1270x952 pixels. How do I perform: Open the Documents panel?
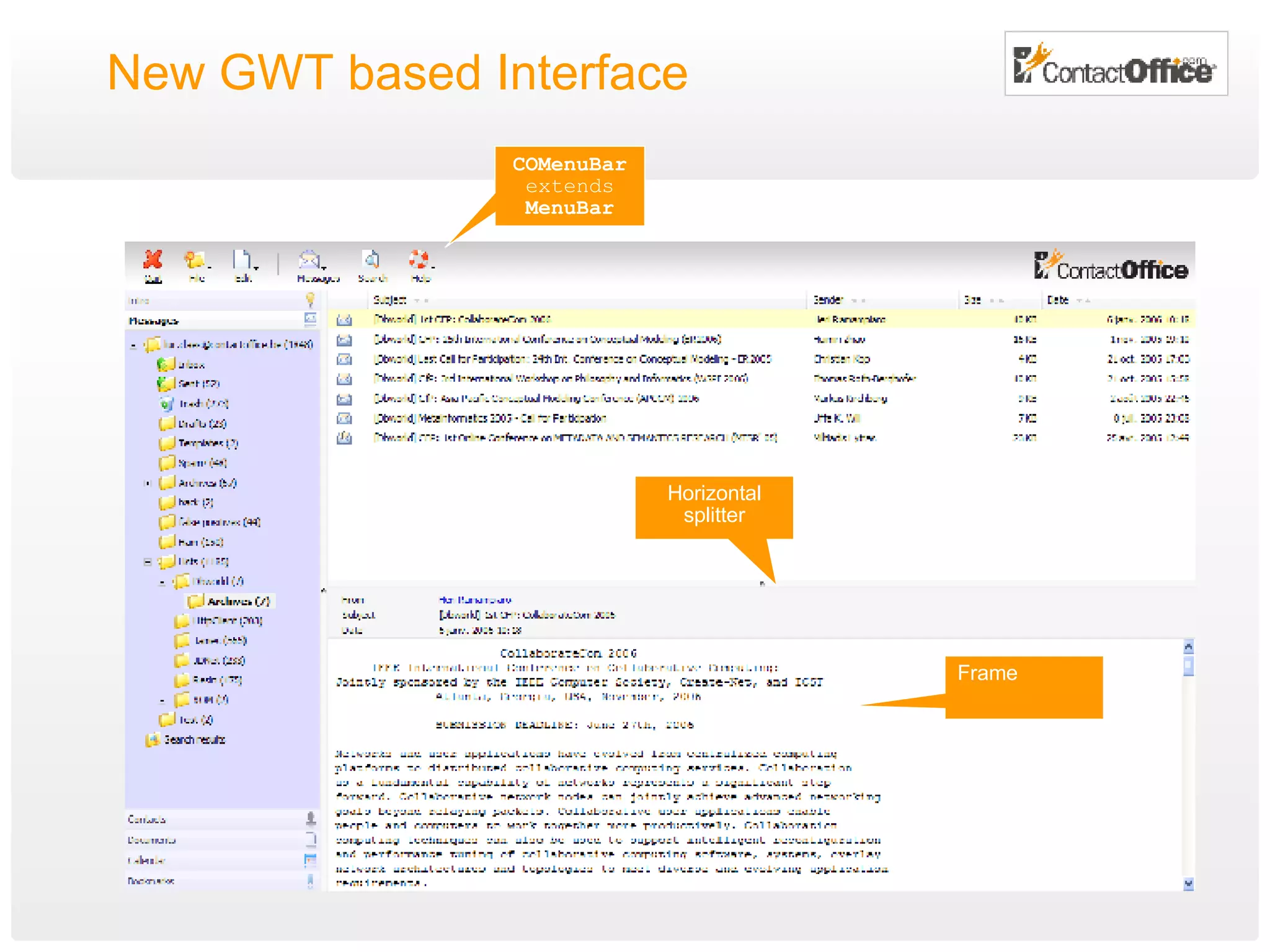(x=222, y=840)
